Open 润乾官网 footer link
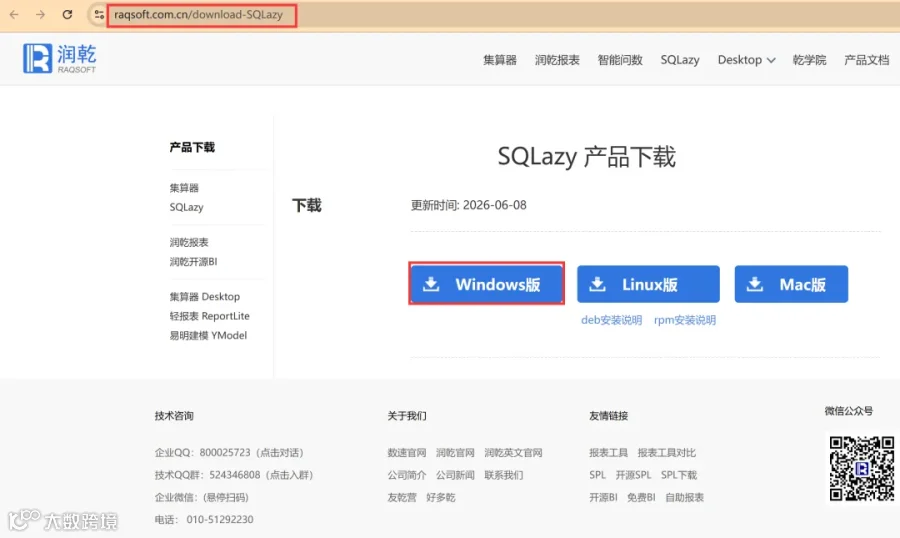900x538 pixels. click(x=455, y=452)
